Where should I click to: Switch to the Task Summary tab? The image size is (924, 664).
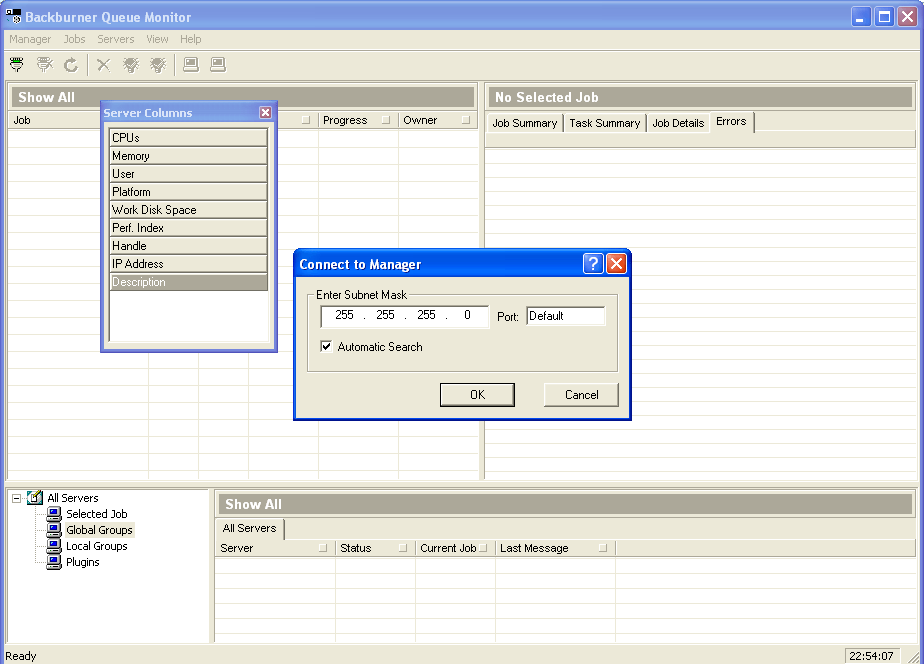click(604, 123)
